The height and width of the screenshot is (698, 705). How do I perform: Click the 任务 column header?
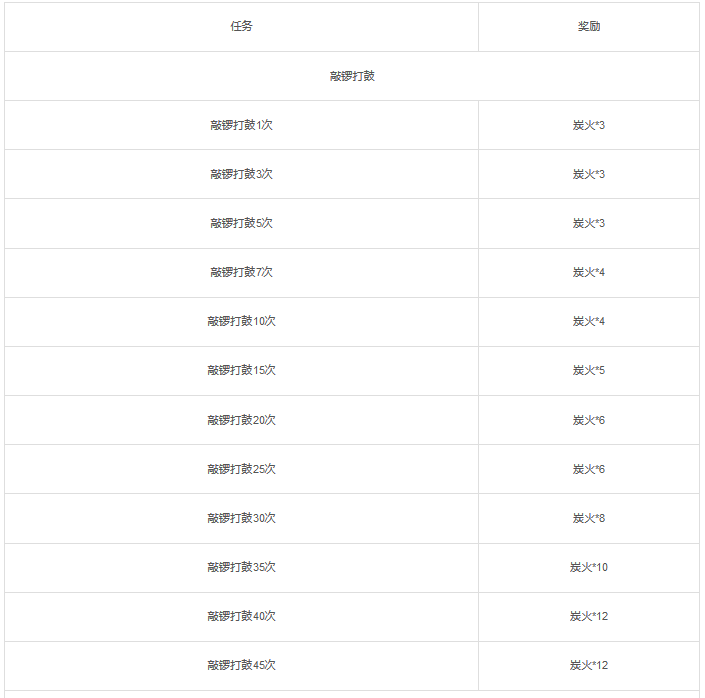pyautogui.click(x=241, y=26)
